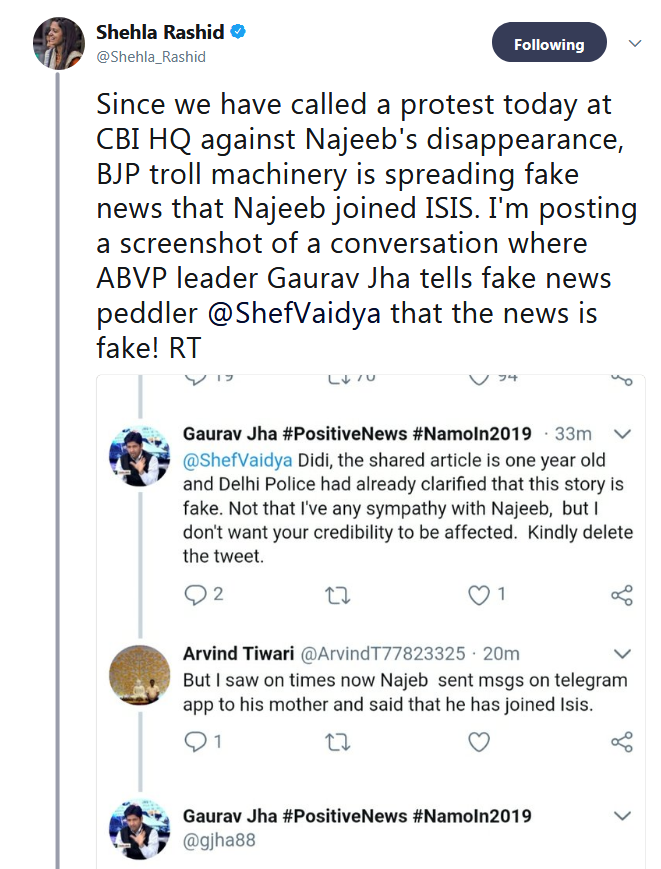The width and height of the screenshot is (661, 869).
Task: Open the tweet options chevron next to Following
Action: pos(634,44)
